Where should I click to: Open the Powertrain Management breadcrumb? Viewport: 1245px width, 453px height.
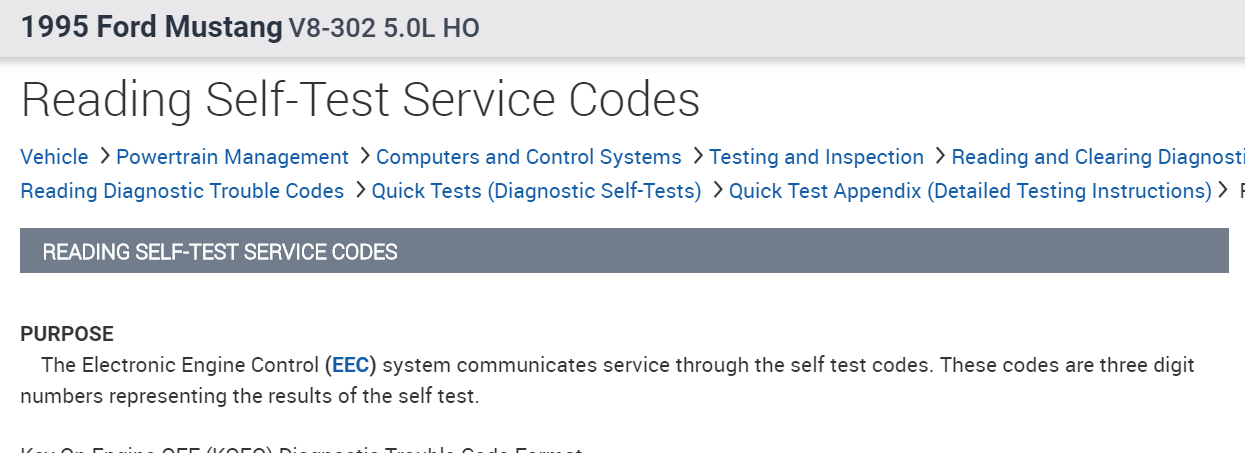232,157
